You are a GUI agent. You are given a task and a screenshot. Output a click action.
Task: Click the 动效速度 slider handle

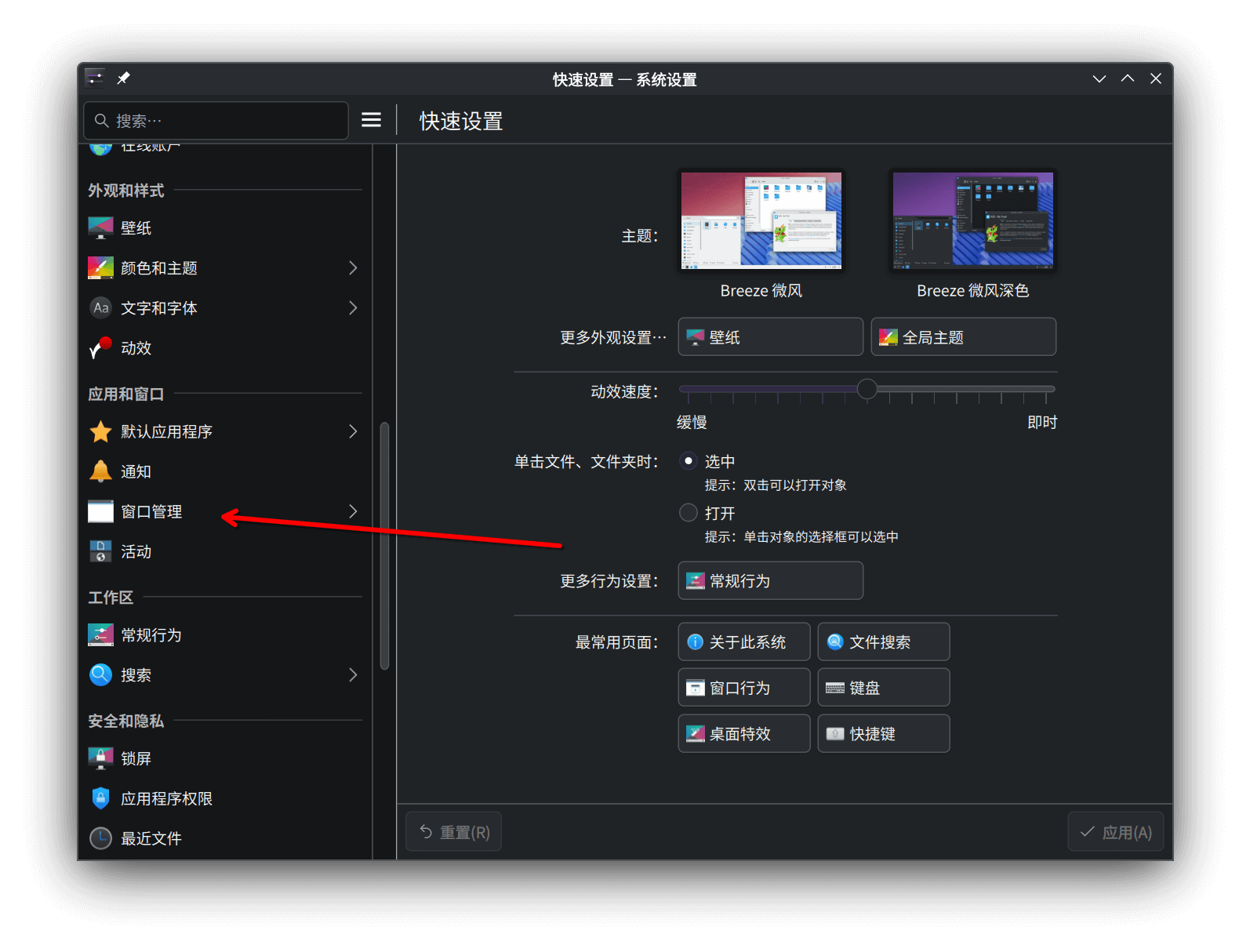click(867, 389)
